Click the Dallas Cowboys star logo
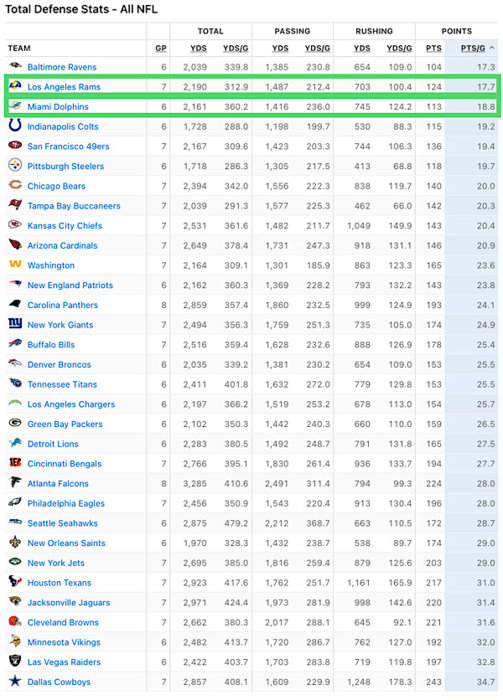The width and height of the screenshot is (503, 700). [x=15, y=681]
